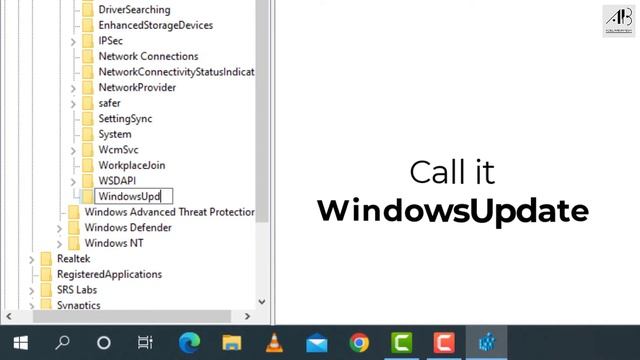The image size is (640, 360).
Task: Select the EnhancedStorageDevices key label
Action: pyautogui.click(x=156, y=25)
